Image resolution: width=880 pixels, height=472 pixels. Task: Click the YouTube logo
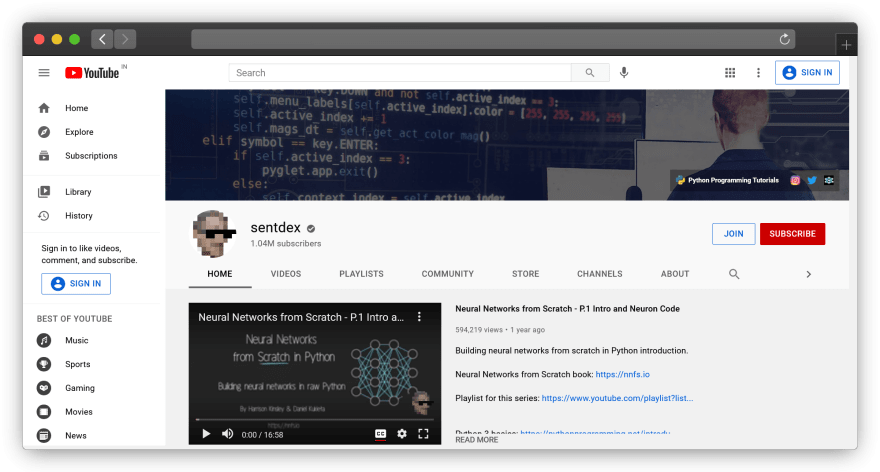[x=92, y=73]
